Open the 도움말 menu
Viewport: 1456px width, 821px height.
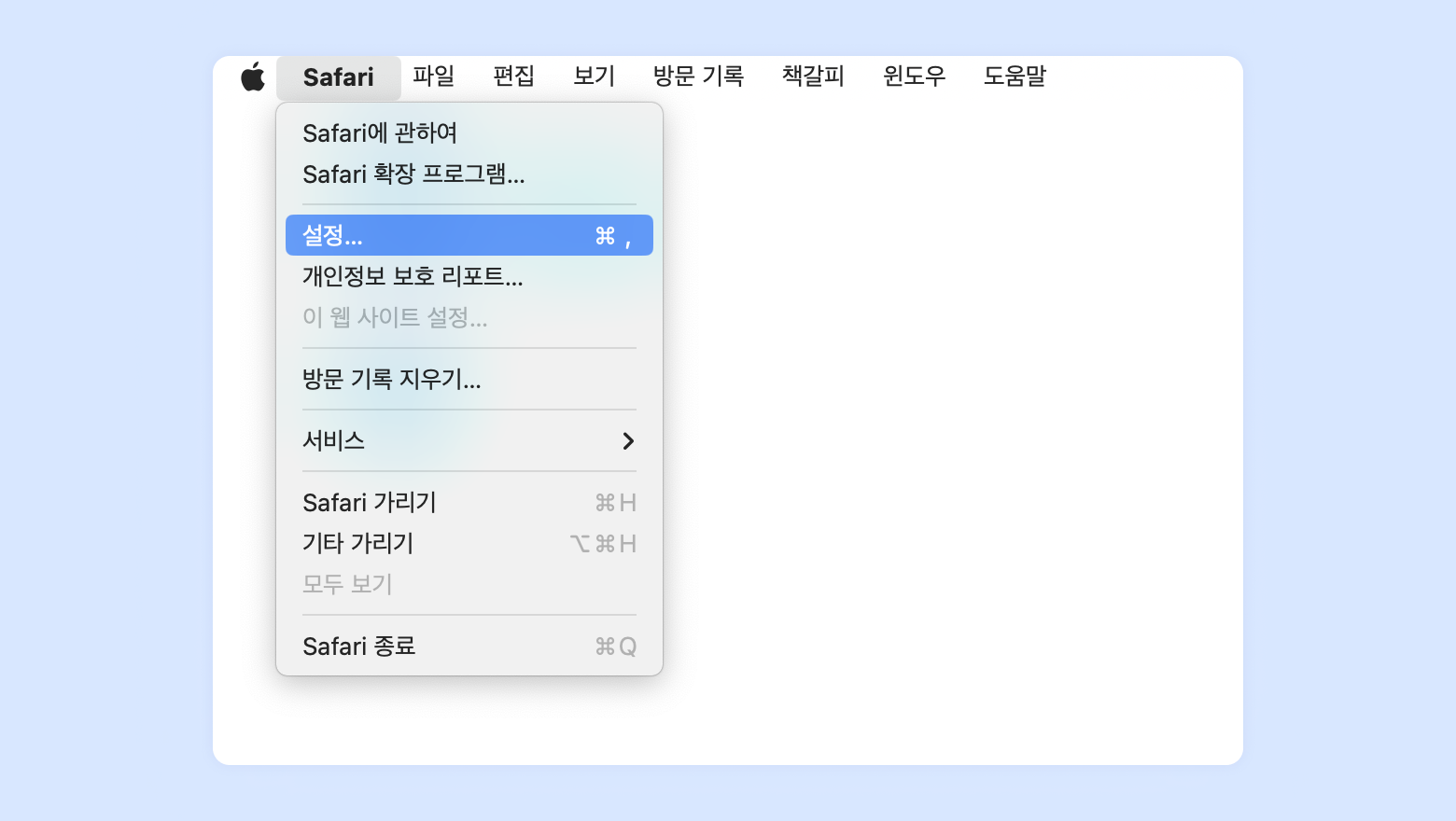pos(1015,77)
